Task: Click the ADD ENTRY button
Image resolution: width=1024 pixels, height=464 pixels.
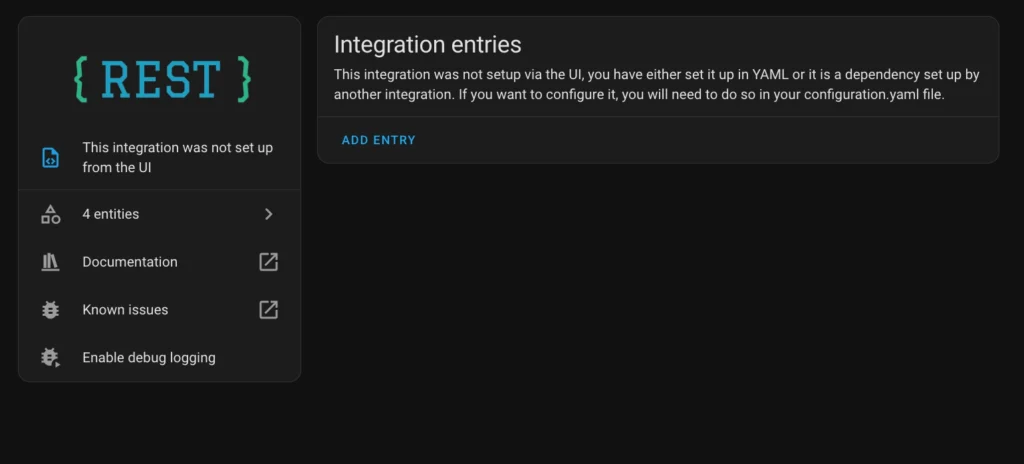Action: pos(379,140)
